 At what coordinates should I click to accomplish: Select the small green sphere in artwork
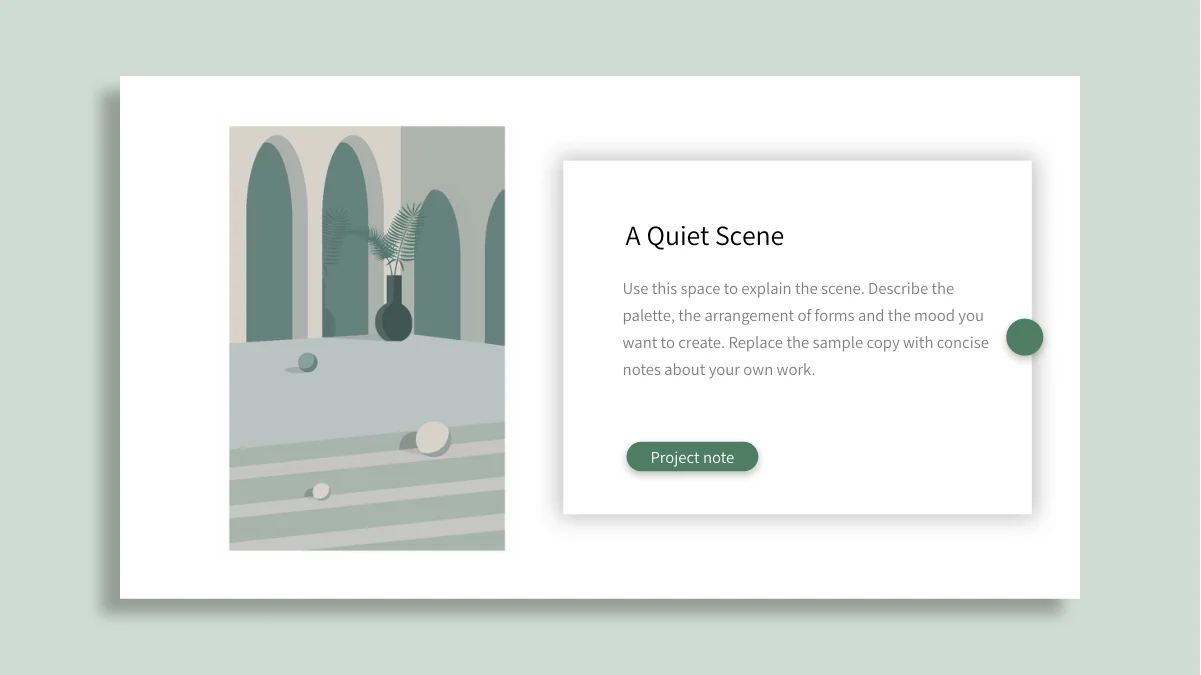307,362
